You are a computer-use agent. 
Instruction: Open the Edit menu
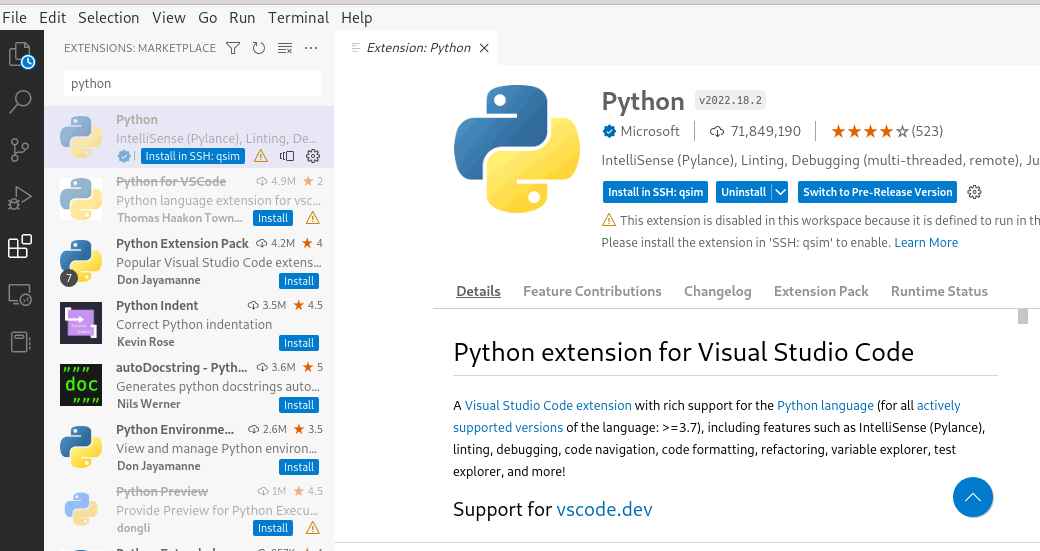pos(52,18)
